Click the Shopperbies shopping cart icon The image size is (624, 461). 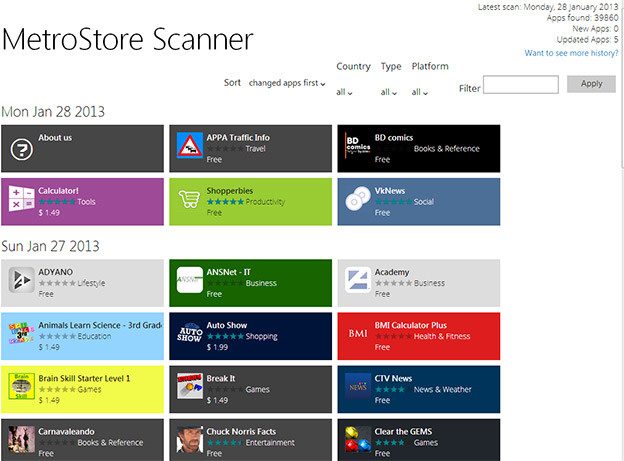click(190, 198)
